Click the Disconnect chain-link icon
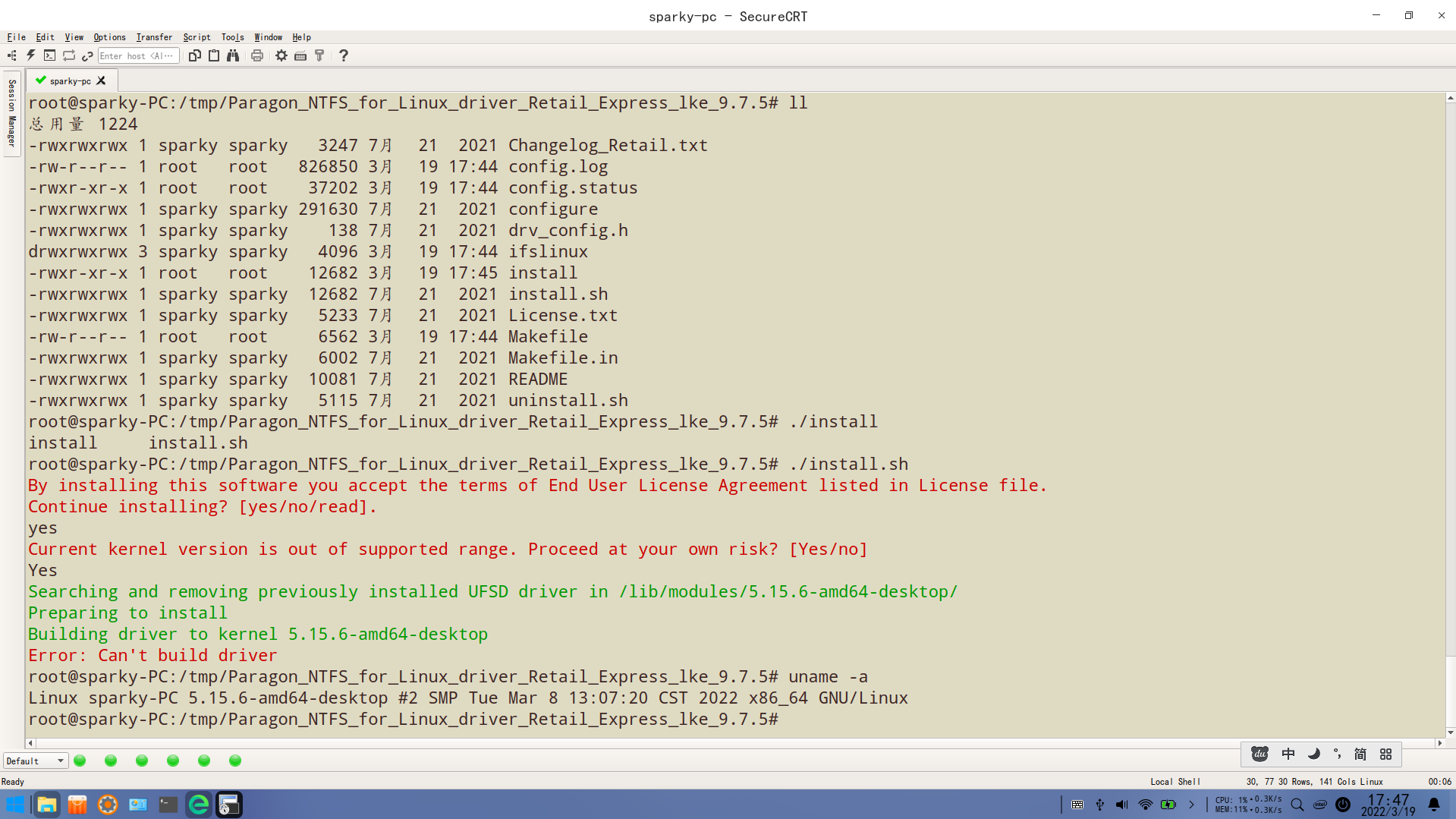The image size is (1456, 819). click(x=87, y=55)
